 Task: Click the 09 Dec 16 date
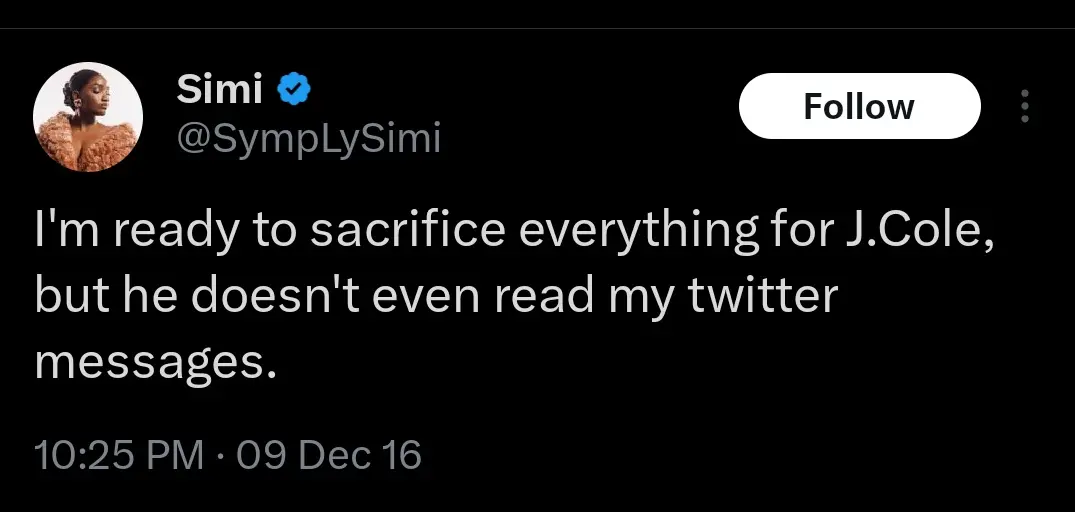(x=330, y=455)
